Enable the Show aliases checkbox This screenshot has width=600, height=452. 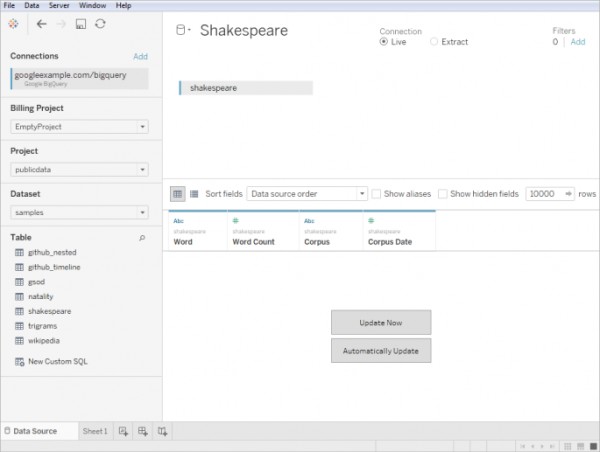point(376,194)
